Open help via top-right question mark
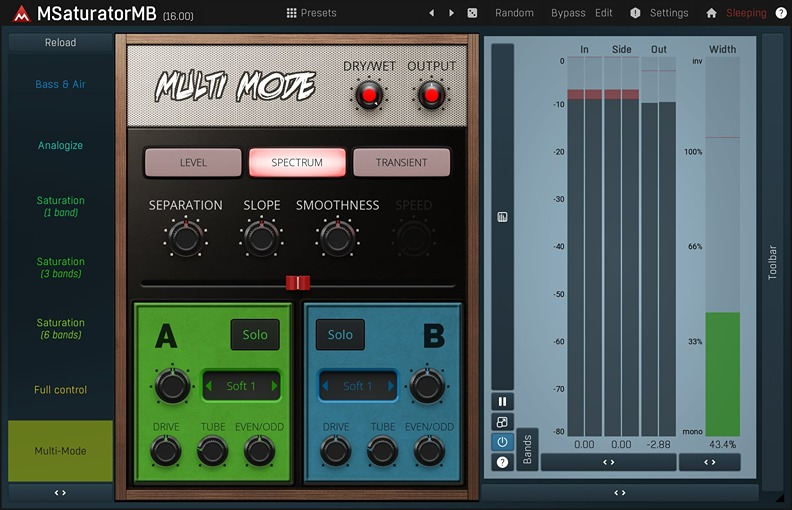Image resolution: width=792 pixels, height=510 pixels. coord(781,13)
